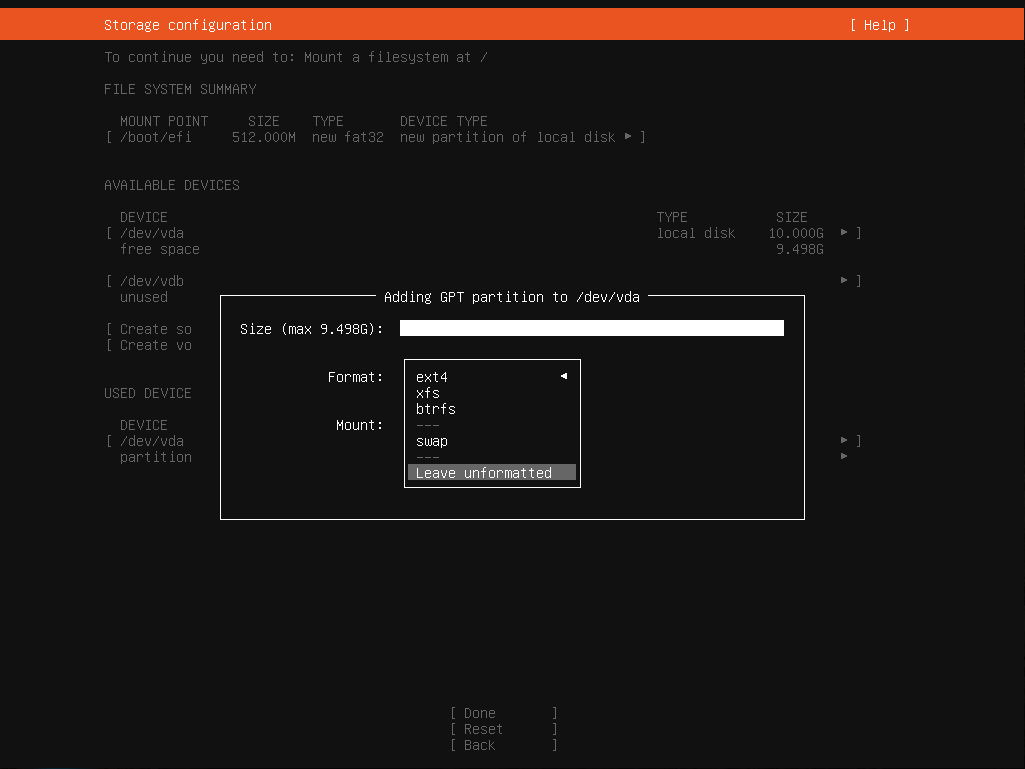Viewport: 1025px width, 769px height.
Task: Click the partition Size input field
Action: pyautogui.click(x=591, y=329)
